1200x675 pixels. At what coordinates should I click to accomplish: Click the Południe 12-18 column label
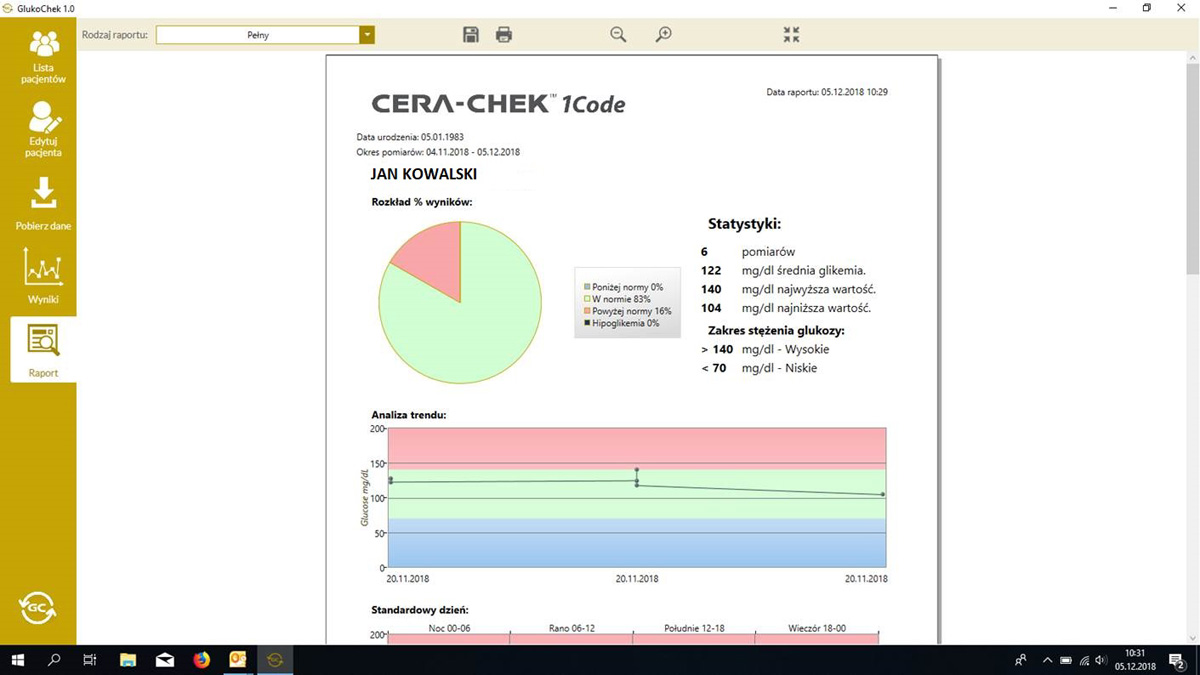point(694,628)
